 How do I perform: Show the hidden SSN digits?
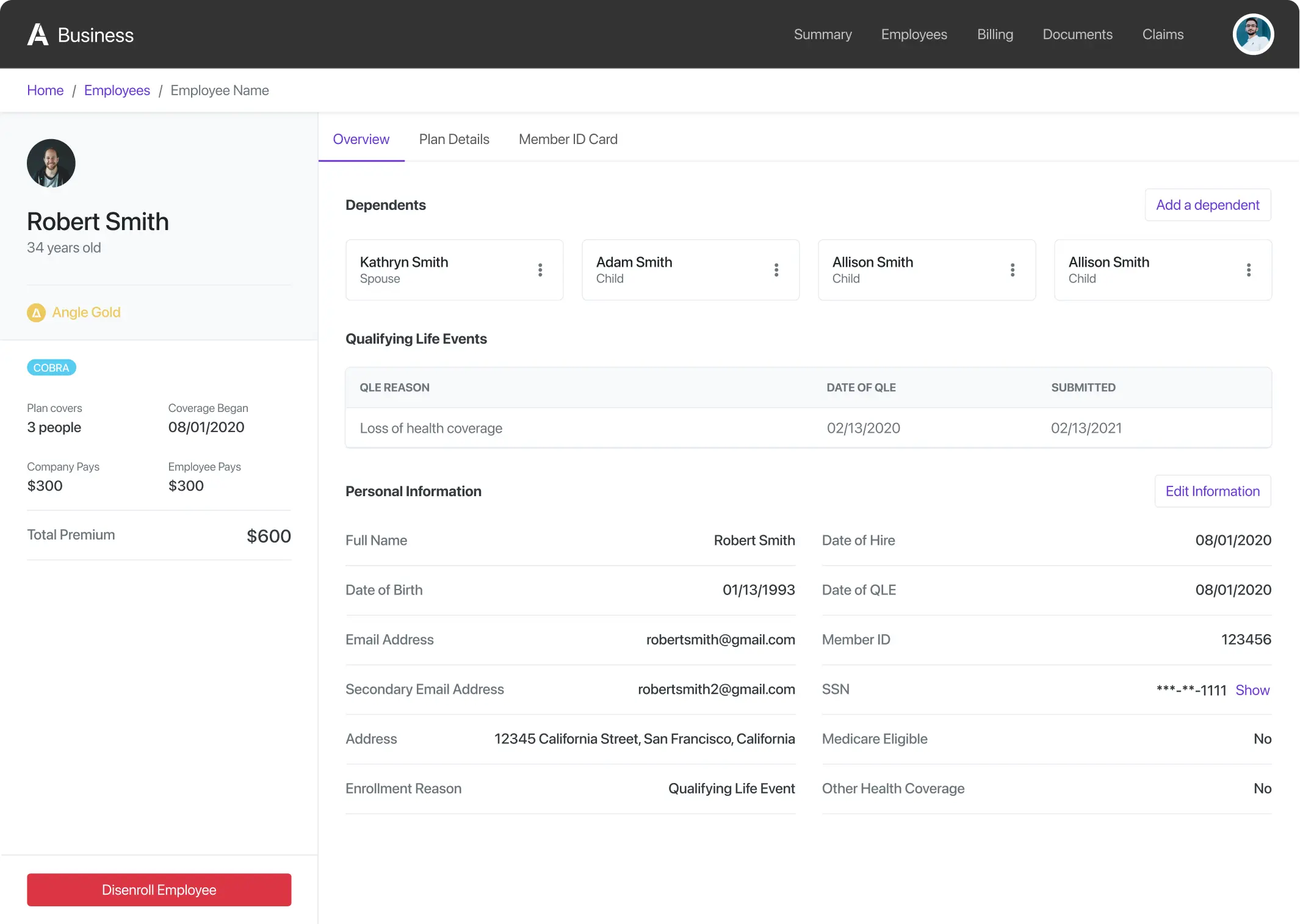click(x=1252, y=690)
